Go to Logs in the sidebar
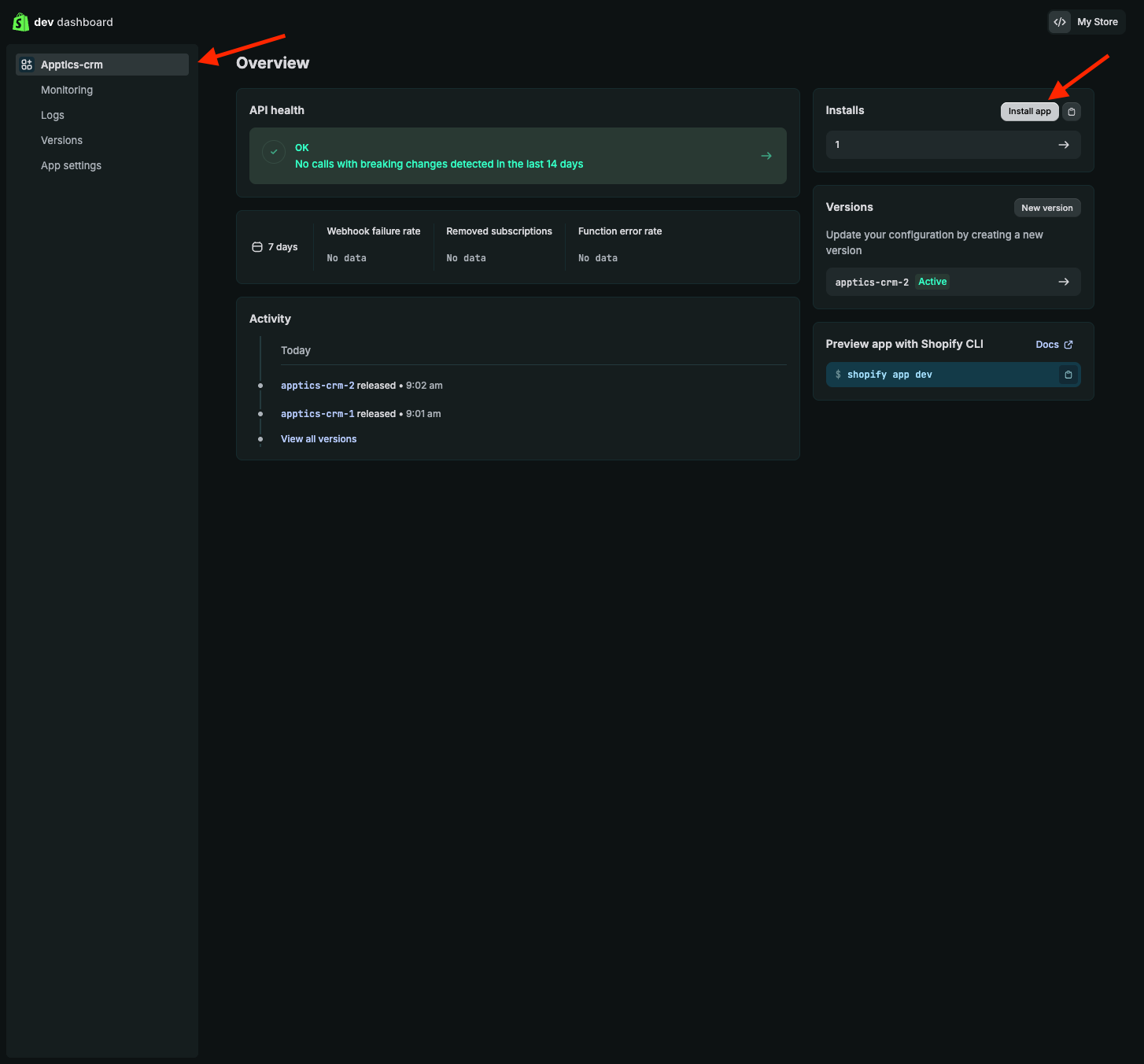The height and width of the screenshot is (1064, 1144). (53, 115)
